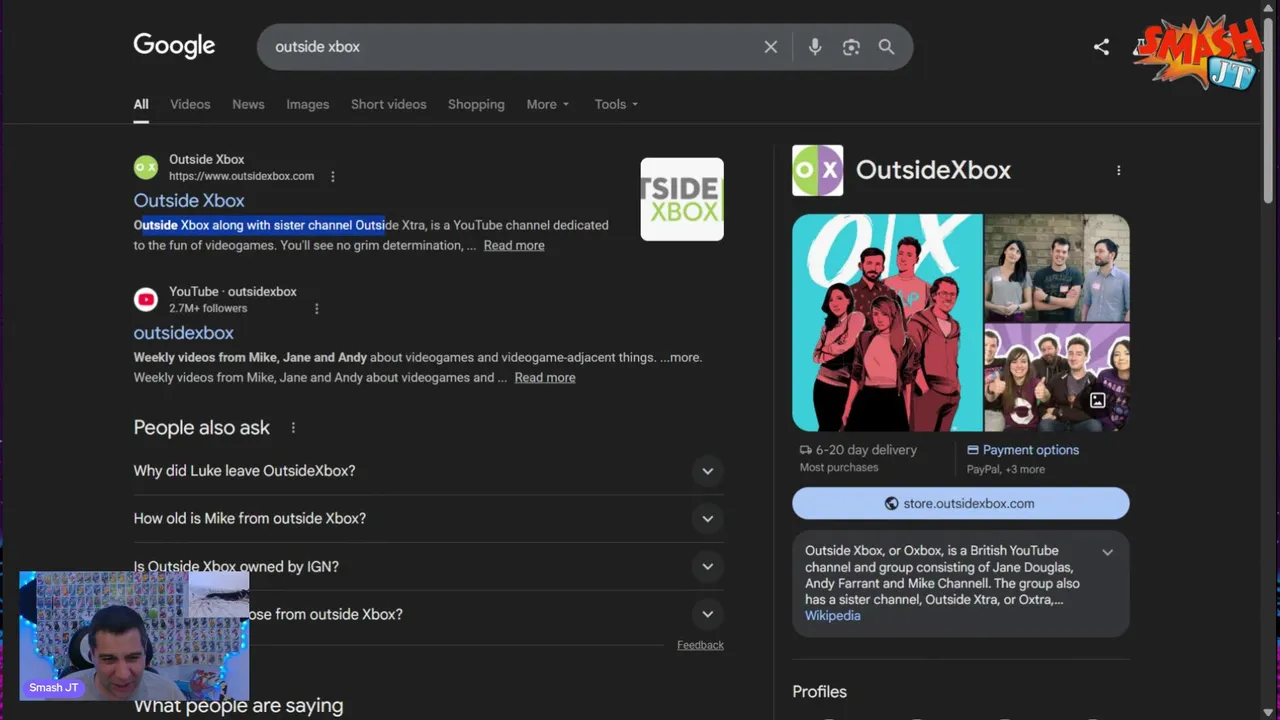Click the YouTube favicon in the results
The image size is (1280, 720).
(146, 299)
